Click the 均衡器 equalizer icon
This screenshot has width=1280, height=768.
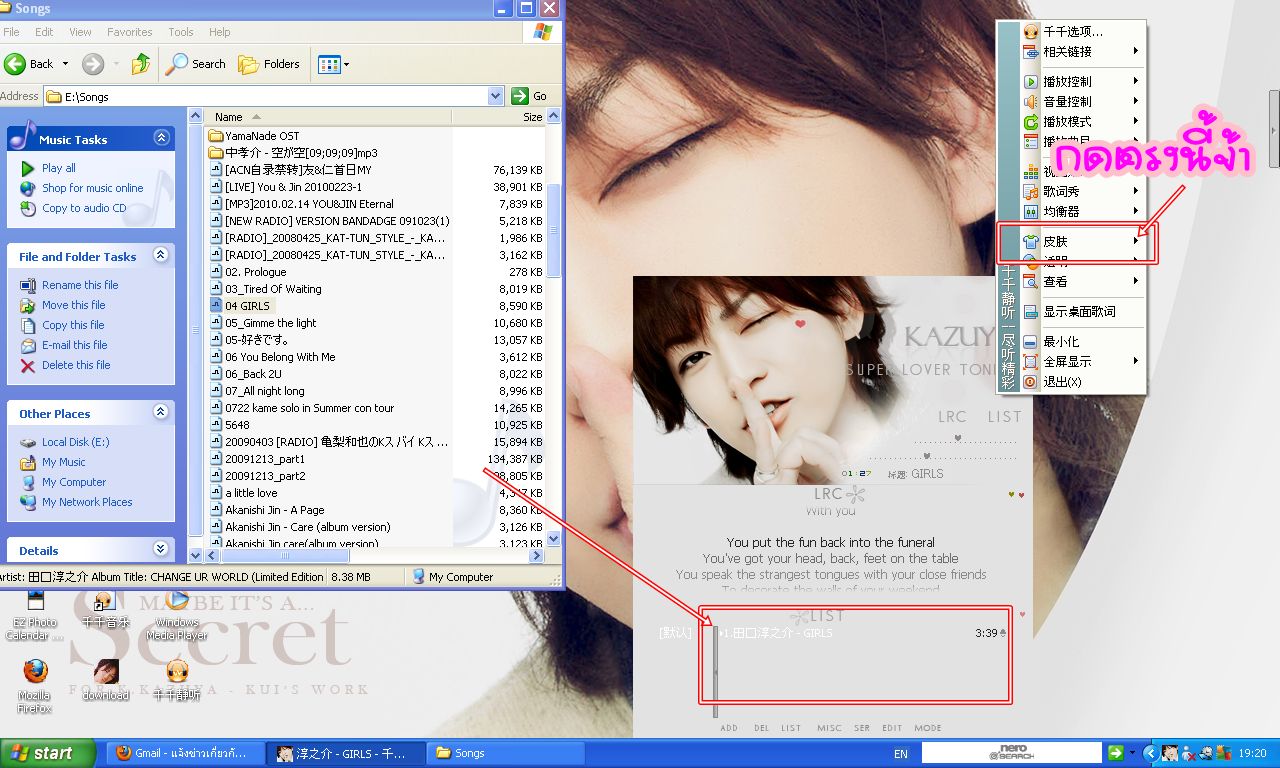[1030, 211]
